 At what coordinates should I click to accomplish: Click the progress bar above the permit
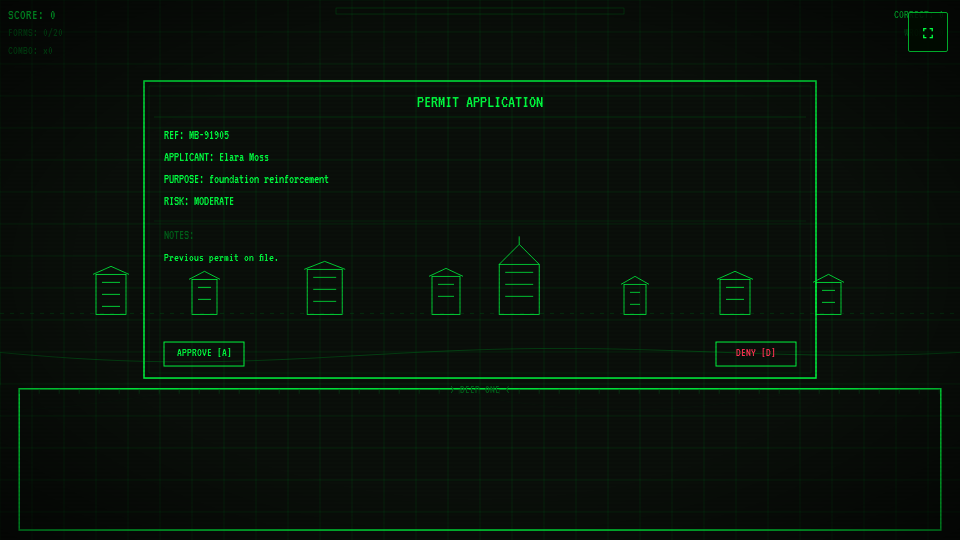[x=479, y=11]
